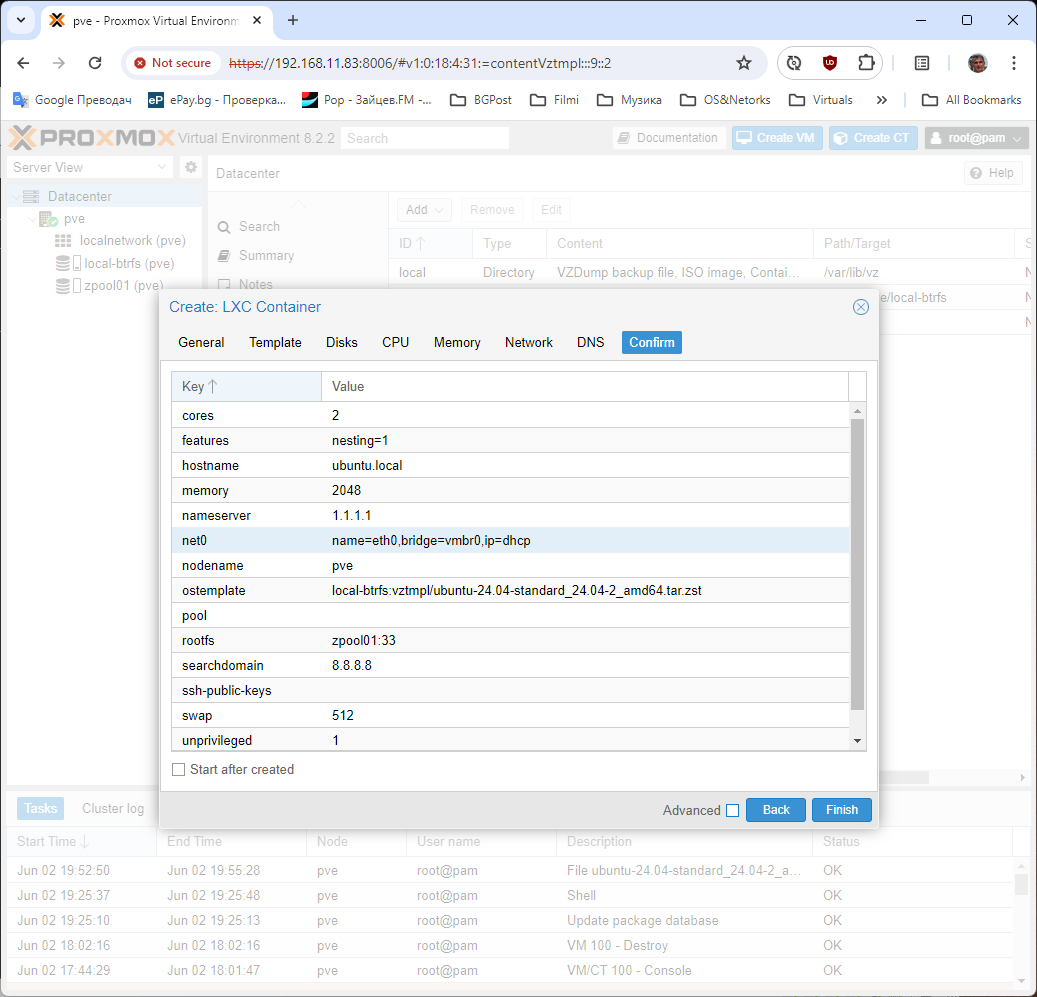This screenshot has width=1037, height=997.
Task: Close the Create LXC Container dialog
Action: pyautogui.click(x=860, y=307)
